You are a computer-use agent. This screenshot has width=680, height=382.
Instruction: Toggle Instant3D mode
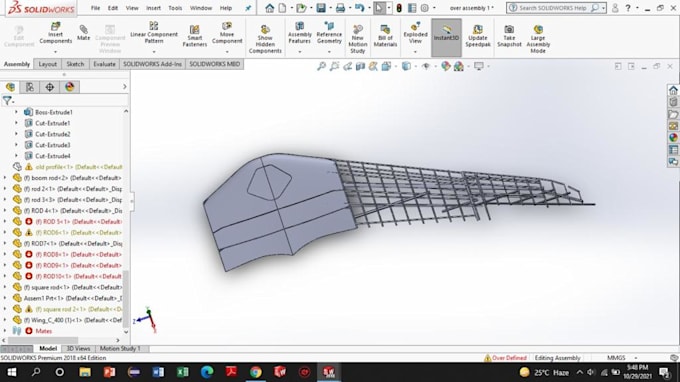[x=446, y=38]
